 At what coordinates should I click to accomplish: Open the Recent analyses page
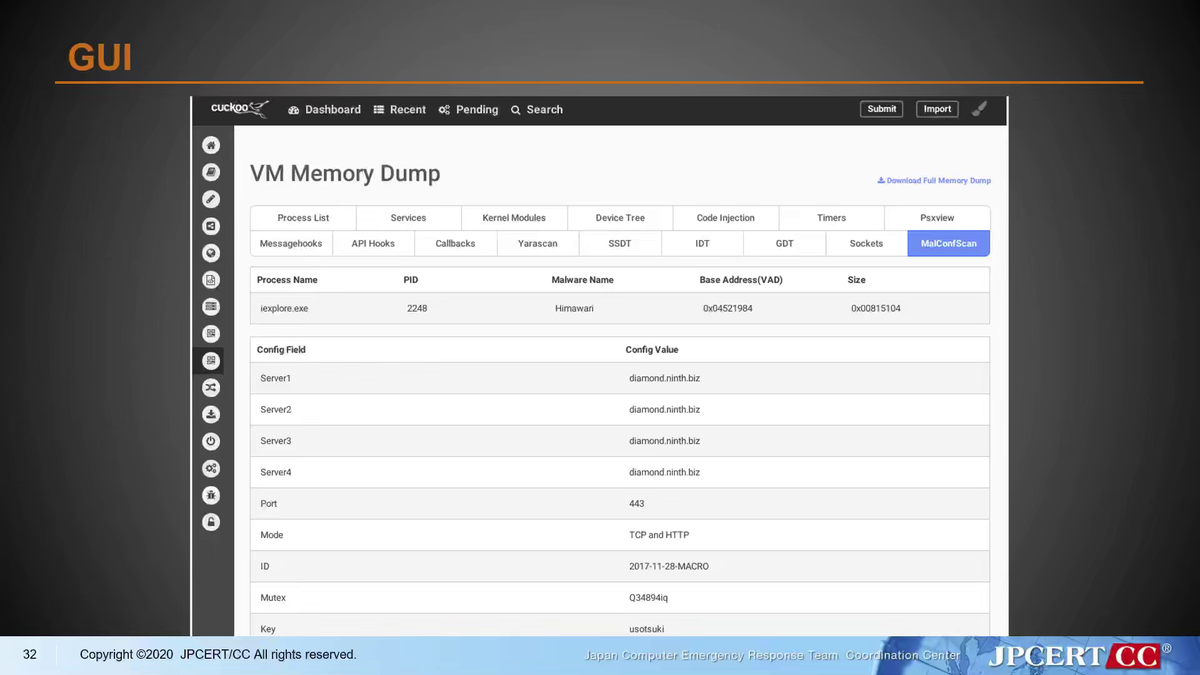[x=400, y=110]
